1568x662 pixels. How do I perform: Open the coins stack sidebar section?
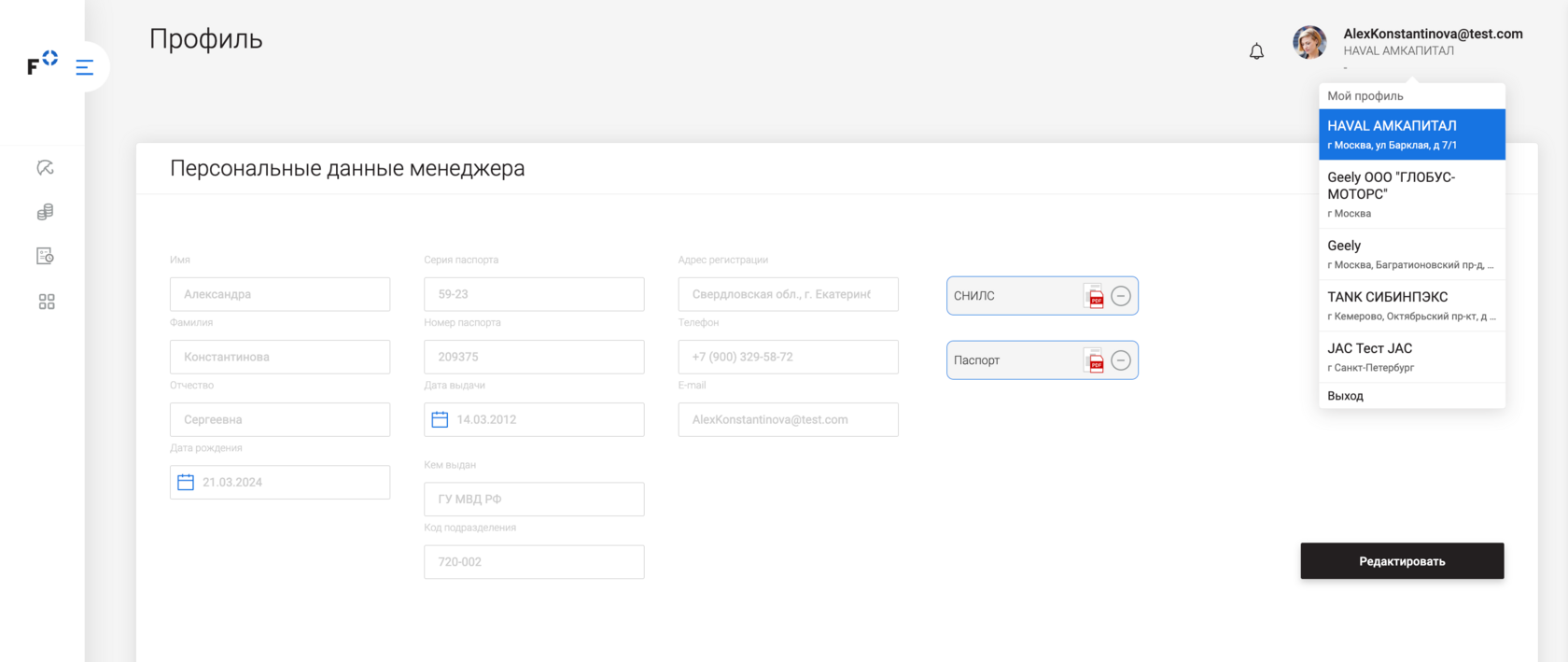(45, 212)
